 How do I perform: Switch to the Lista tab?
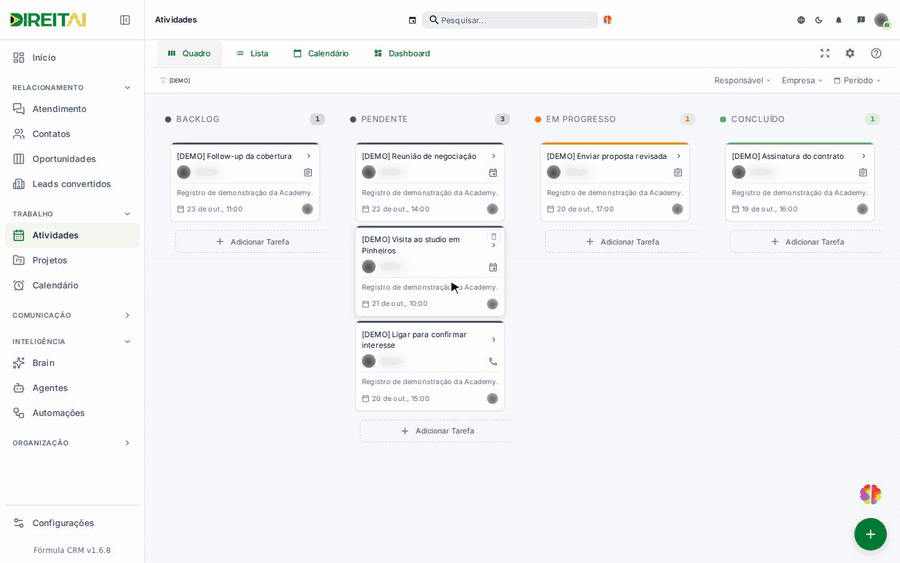(252, 53)
